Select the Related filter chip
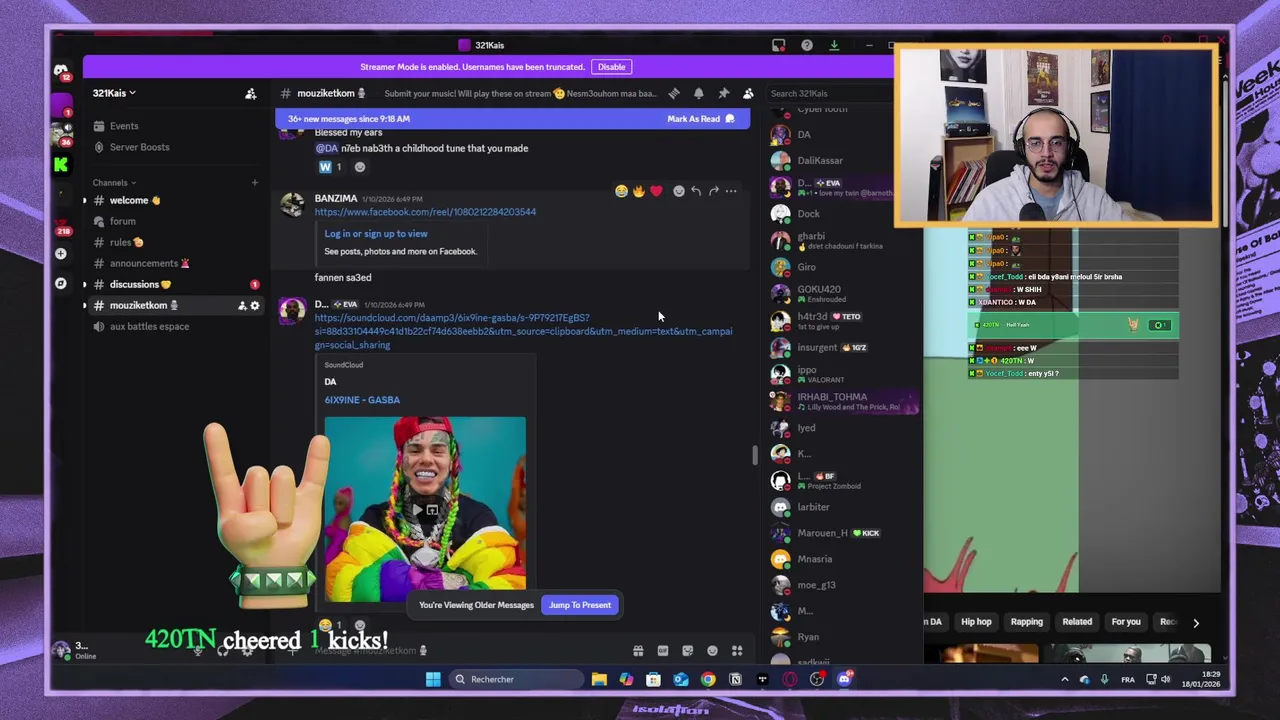1280x720 pixels. 1077,622
